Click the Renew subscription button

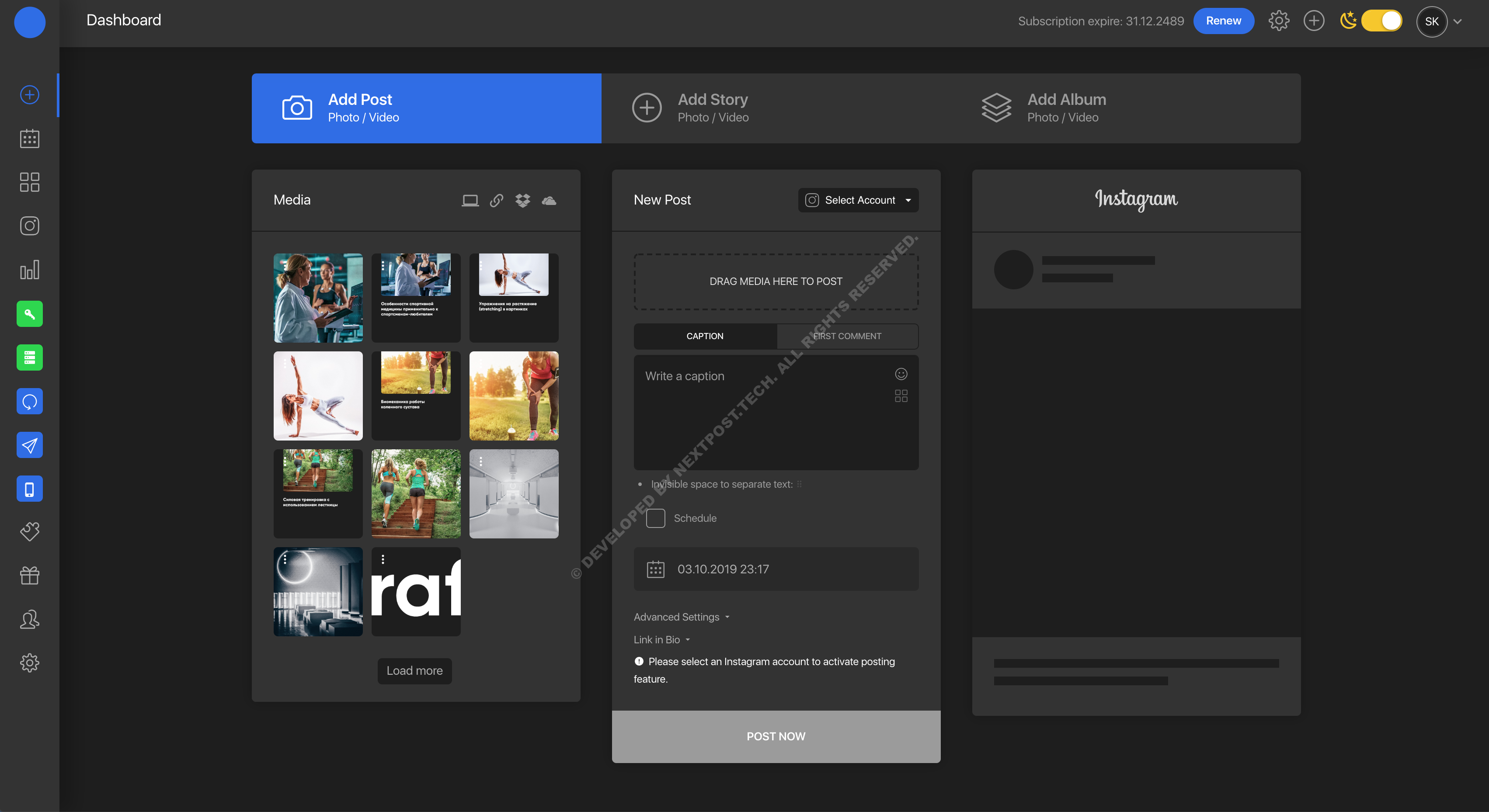click(x=1223, y=21)
